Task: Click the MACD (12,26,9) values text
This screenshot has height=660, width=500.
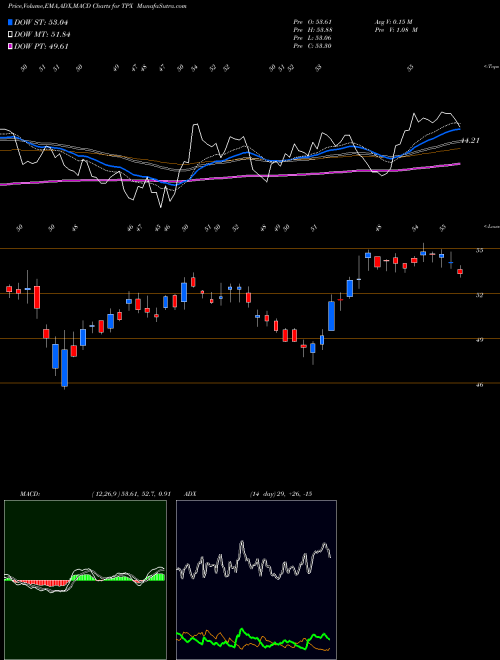Action: coord(131,494)
